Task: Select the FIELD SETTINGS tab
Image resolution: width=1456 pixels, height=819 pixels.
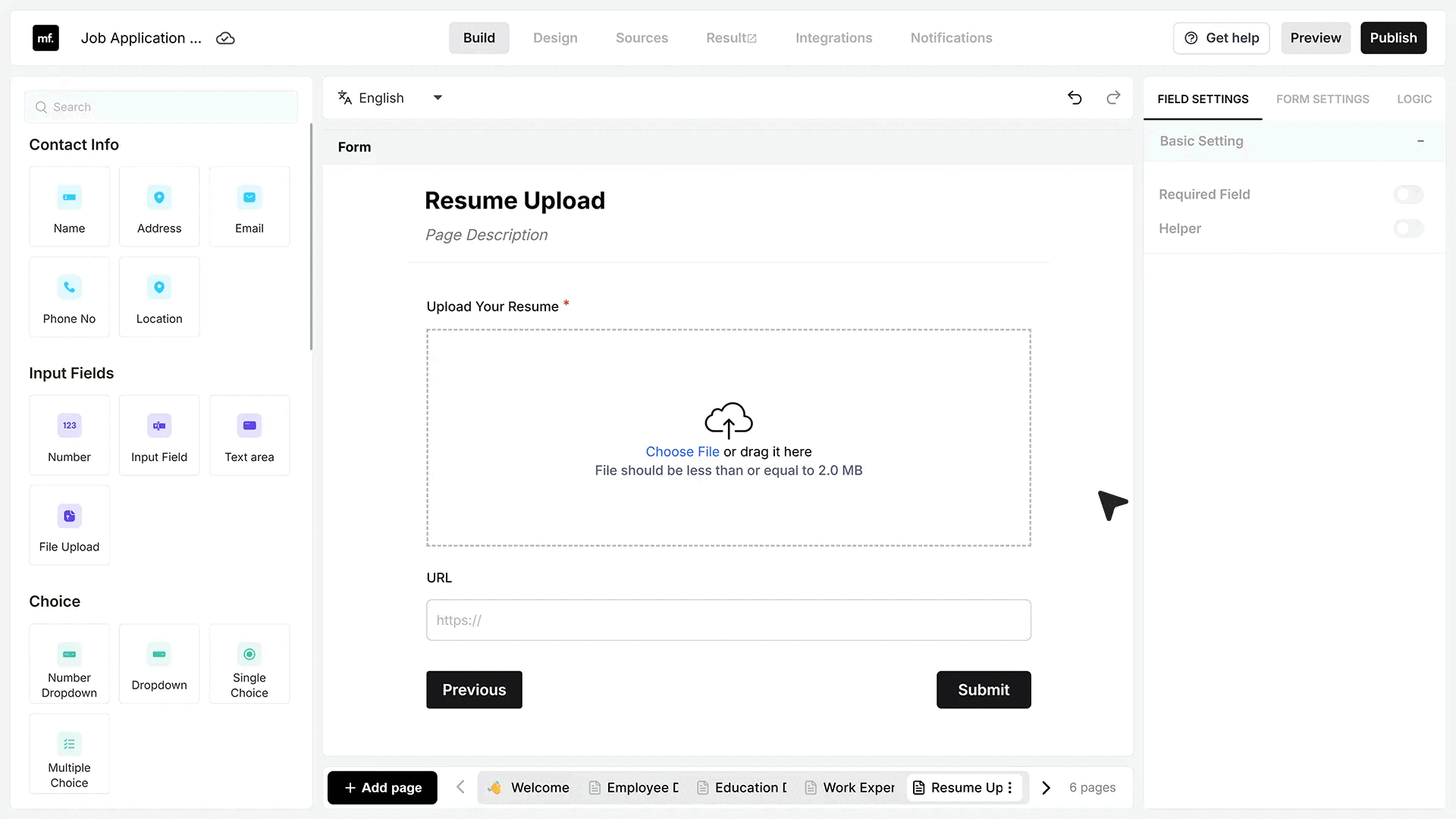Action: pos(1203,99)
